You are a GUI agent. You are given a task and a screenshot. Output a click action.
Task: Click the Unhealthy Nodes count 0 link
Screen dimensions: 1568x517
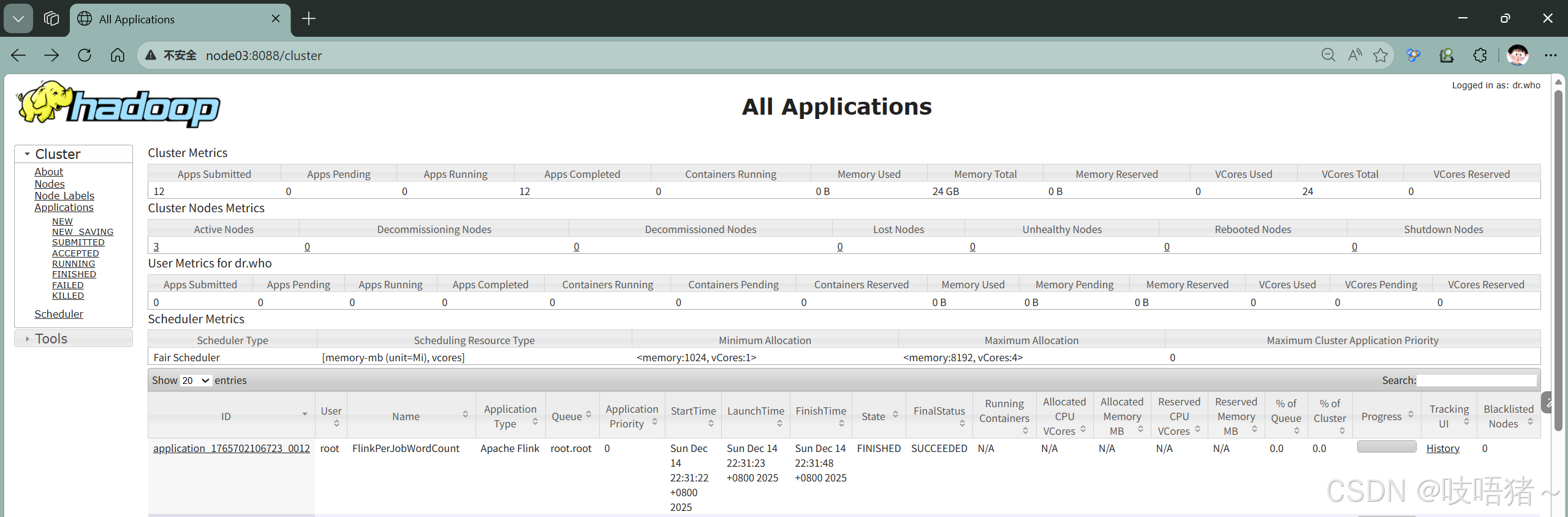972,247
